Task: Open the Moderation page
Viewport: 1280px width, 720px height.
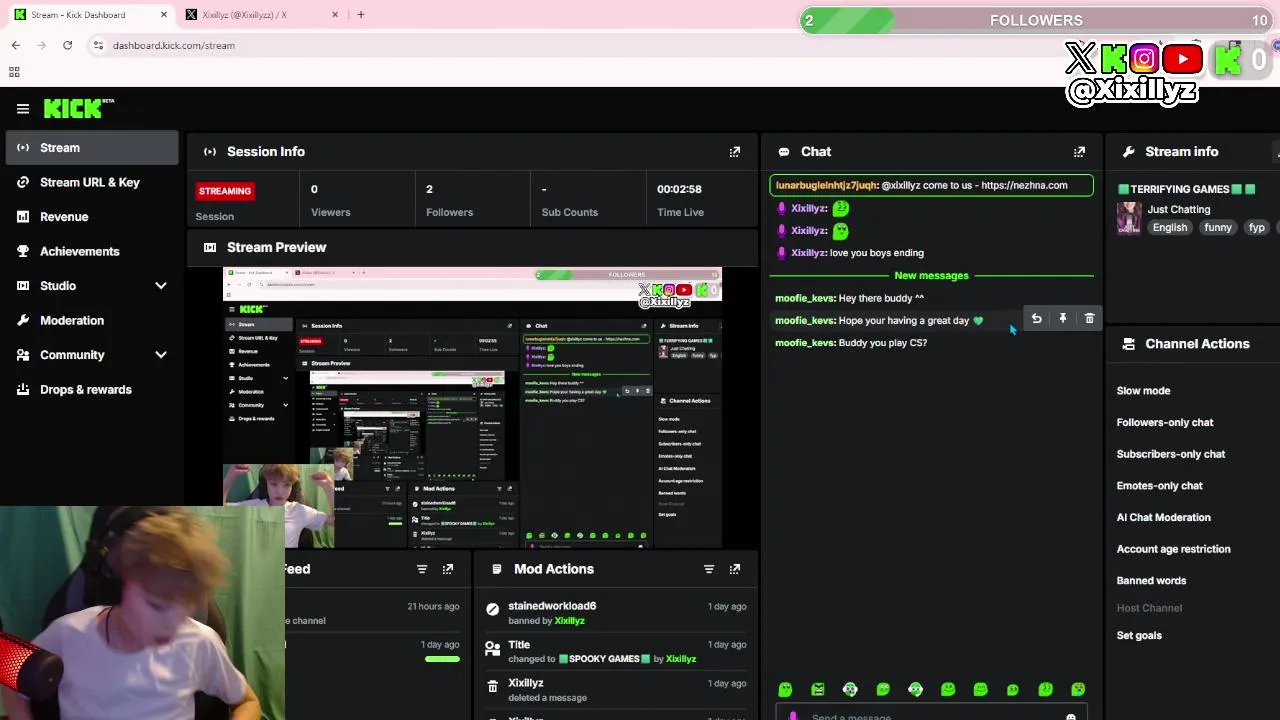Action: (x=92, y=321)
